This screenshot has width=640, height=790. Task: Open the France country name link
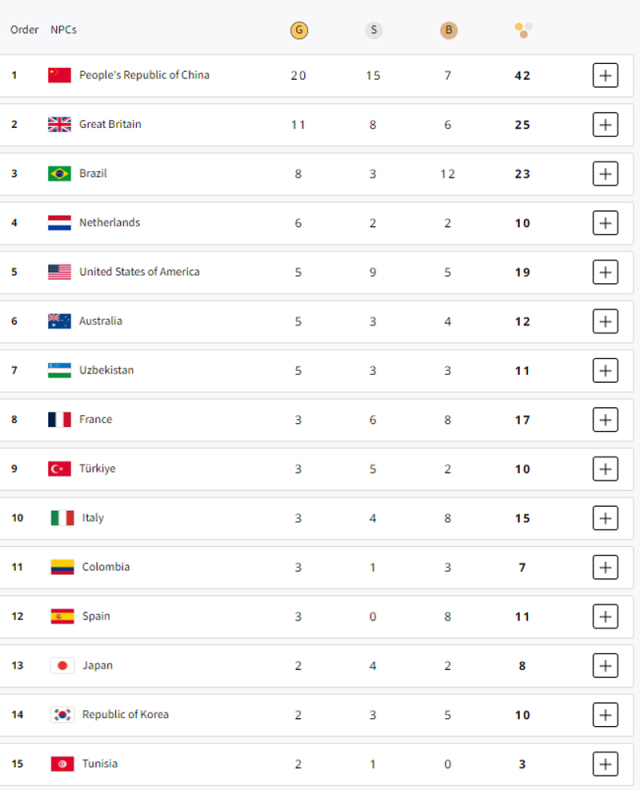tap(96, 419)
